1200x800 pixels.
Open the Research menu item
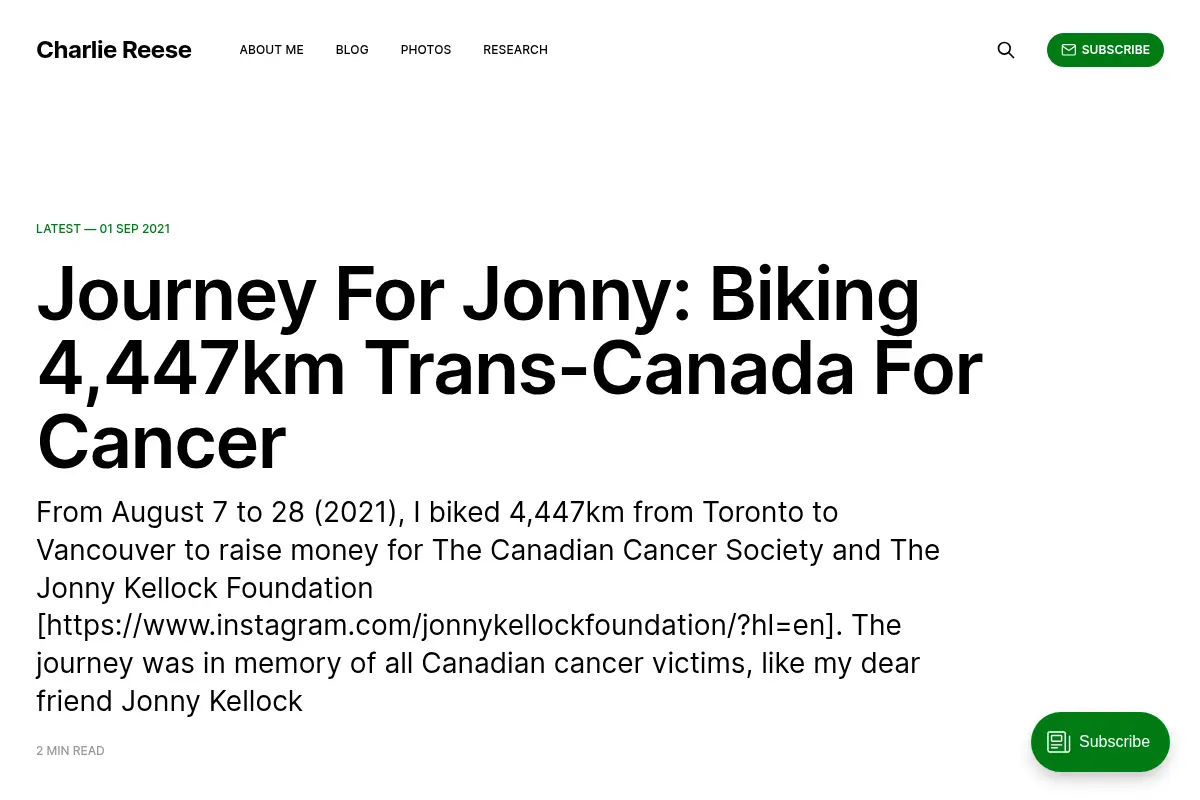(515, 50)
